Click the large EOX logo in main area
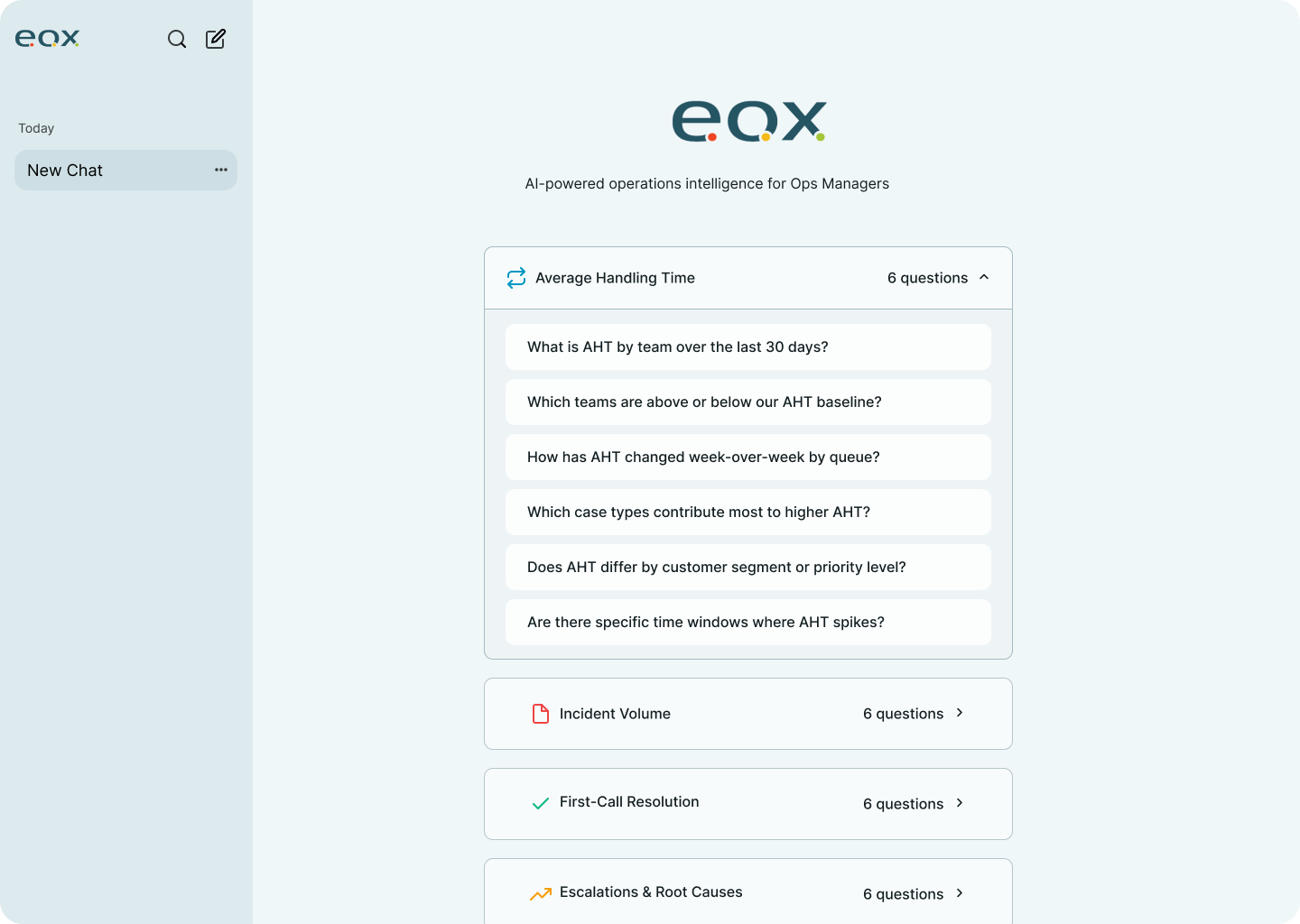 (x=749, y=121)
